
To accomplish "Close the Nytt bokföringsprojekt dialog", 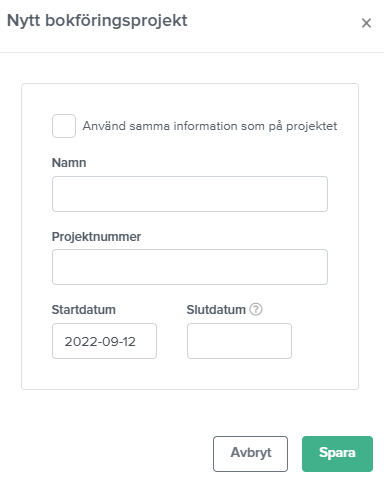I will tap(366, 23).
